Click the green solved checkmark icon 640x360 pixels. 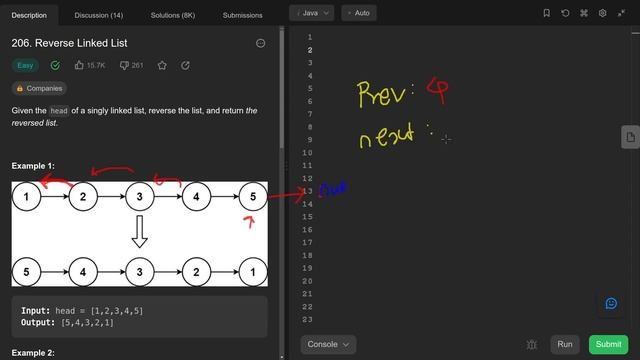pos(55,65)
